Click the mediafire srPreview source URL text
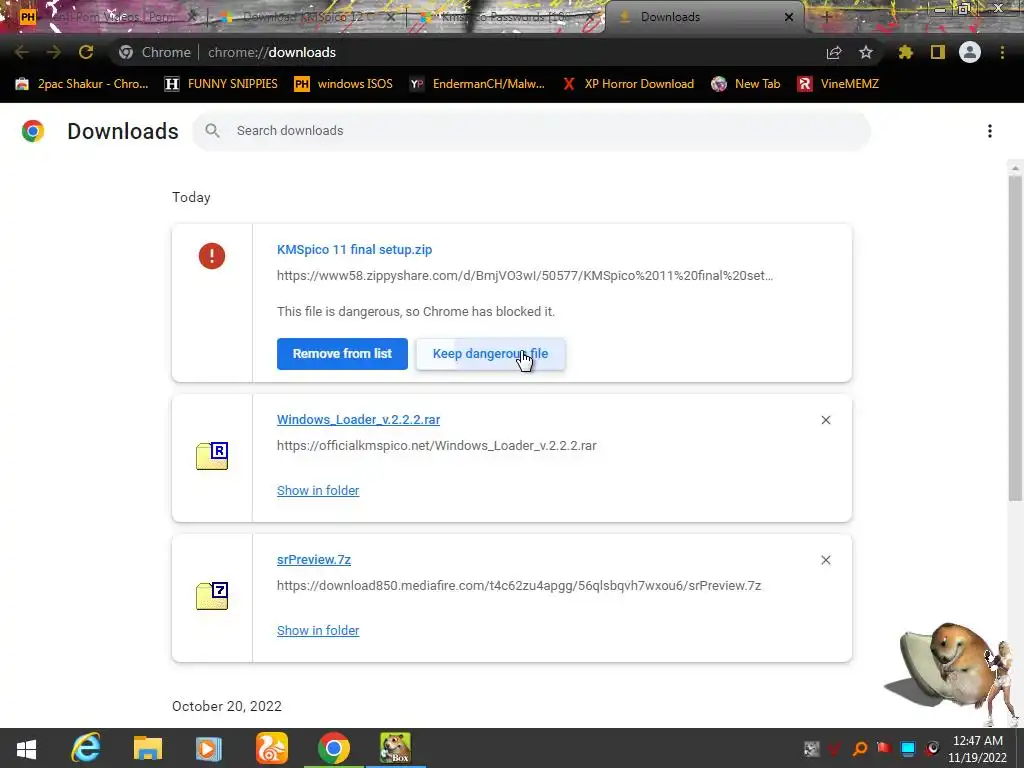 click(519, 586)
